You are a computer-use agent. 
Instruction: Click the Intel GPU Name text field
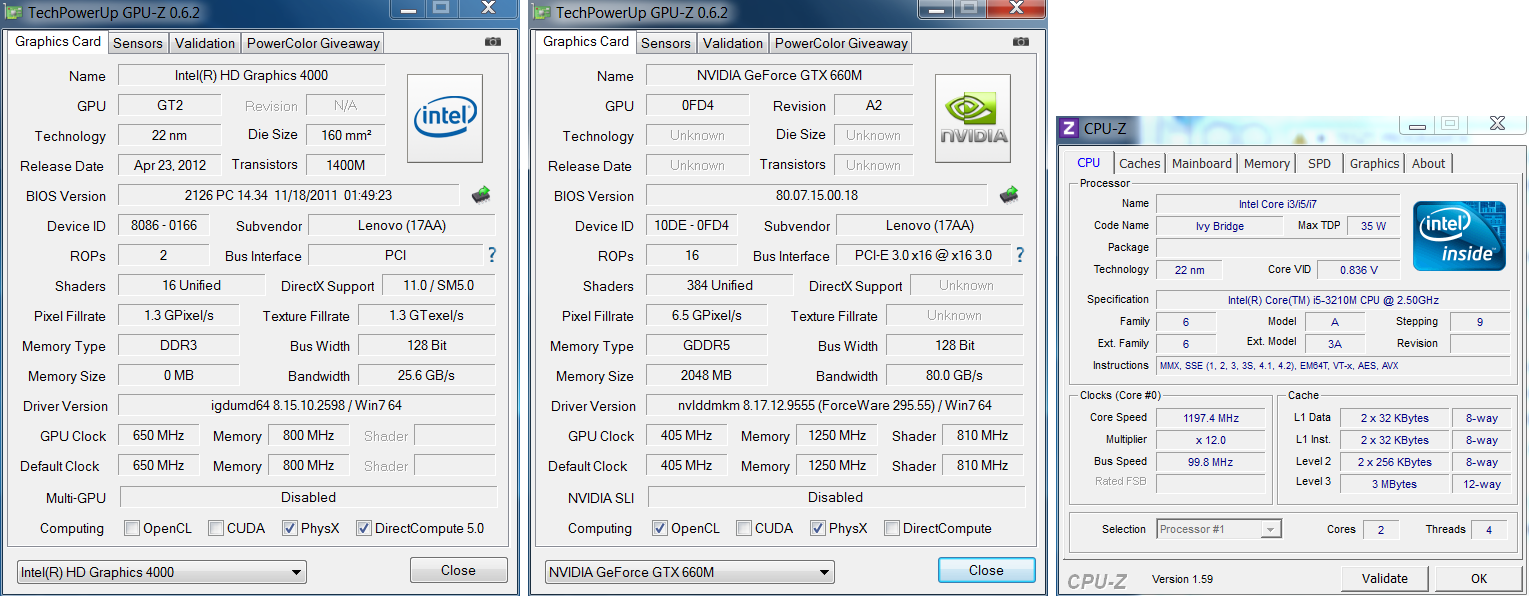tap(251, 75)
